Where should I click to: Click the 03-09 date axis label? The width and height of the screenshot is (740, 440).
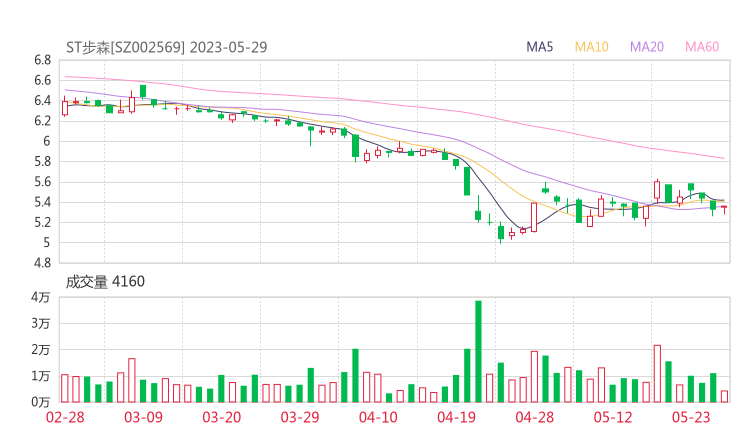click(x=143, y=417)
